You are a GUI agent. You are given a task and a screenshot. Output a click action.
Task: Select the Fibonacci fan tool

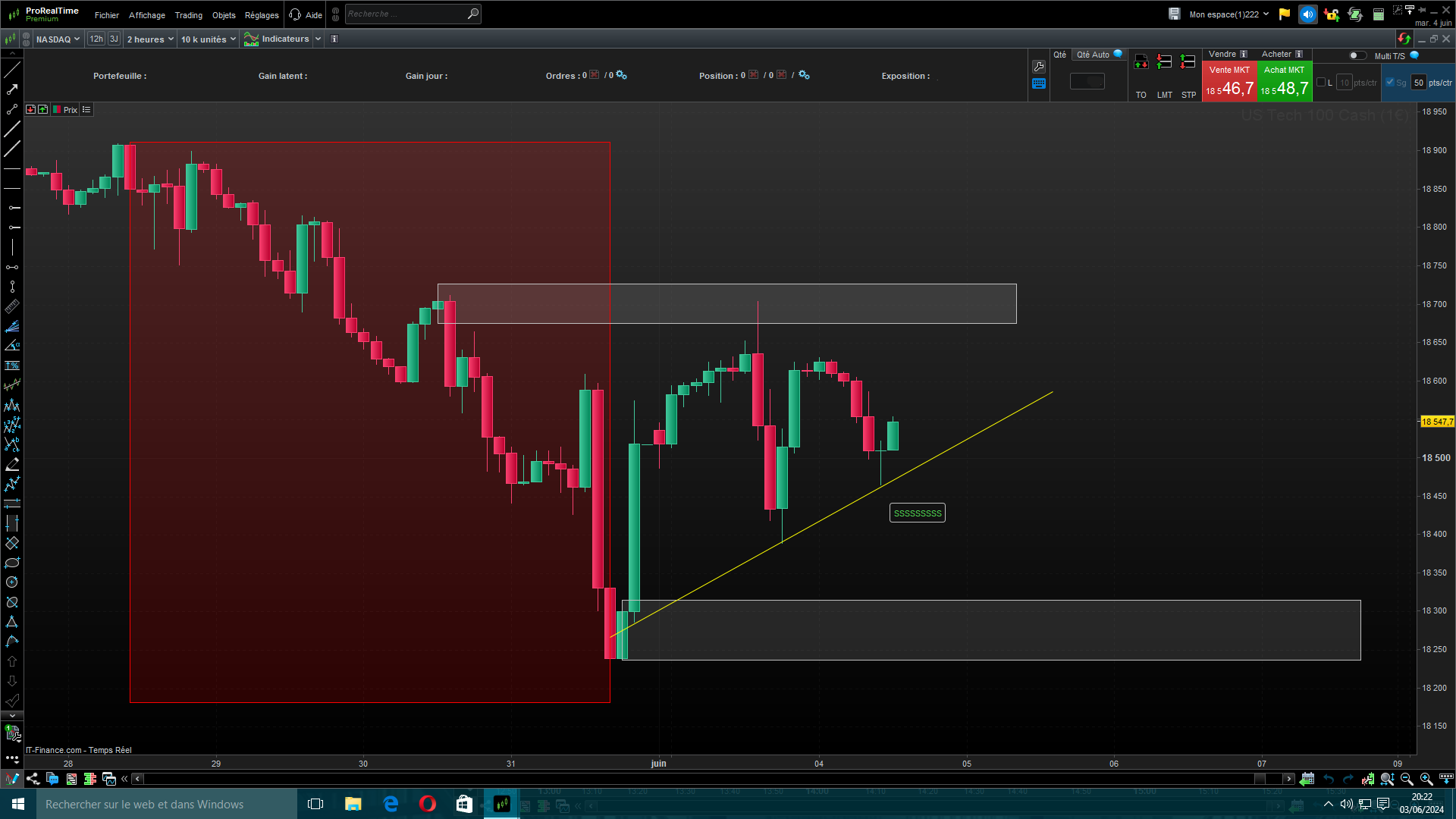pyautogui.click(x=12, y=326)
